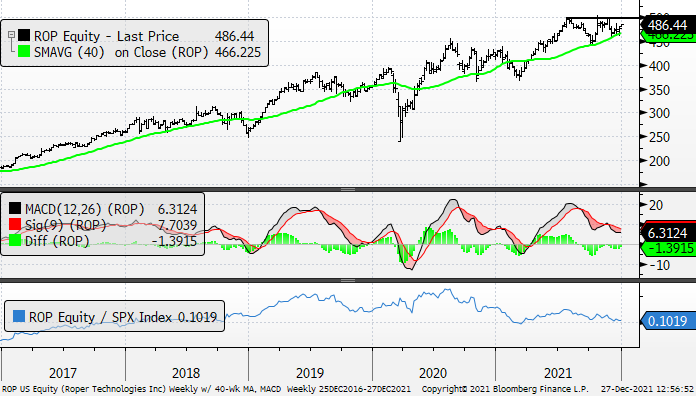Click the black ROP Equity legend swatch
The image size is (696, 396).
tap(24, 36)
